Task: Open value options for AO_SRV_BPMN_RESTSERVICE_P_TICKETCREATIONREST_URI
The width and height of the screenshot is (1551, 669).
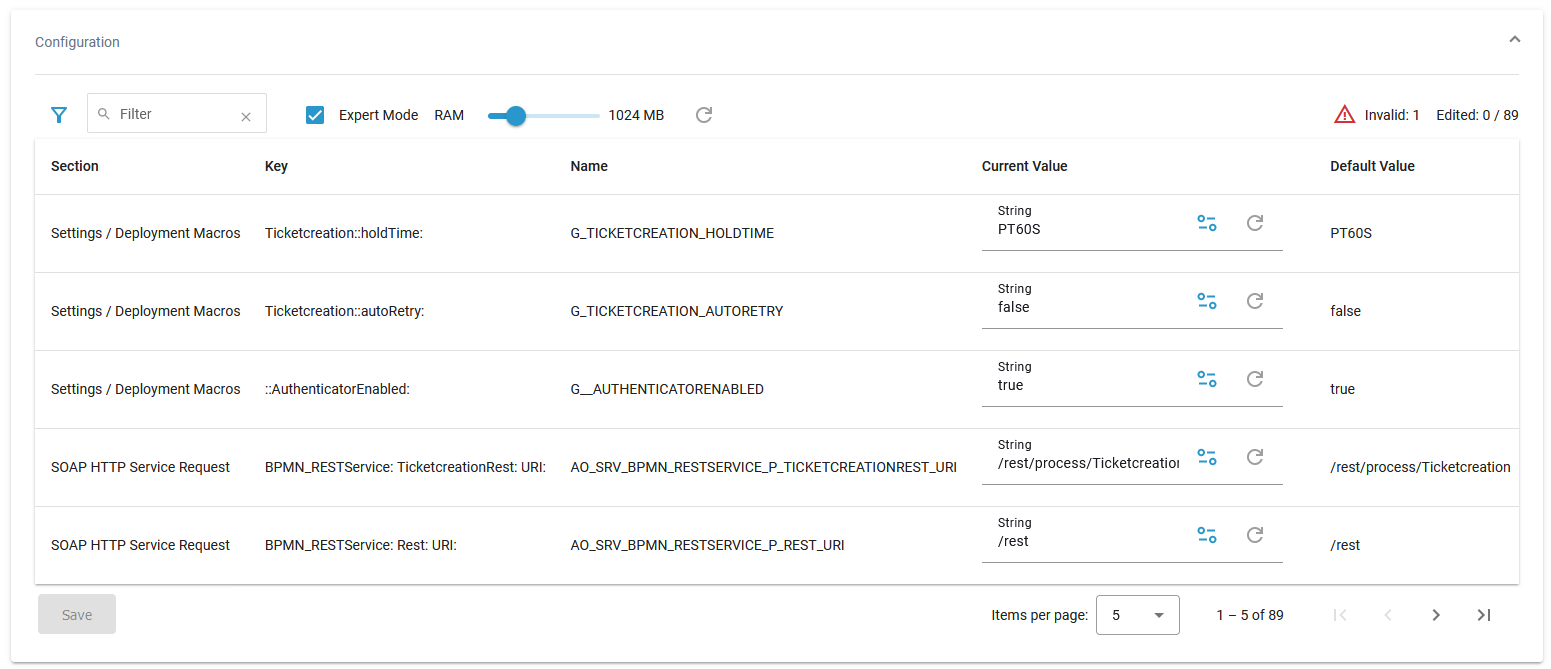Action: click(x=1206, y=456)
